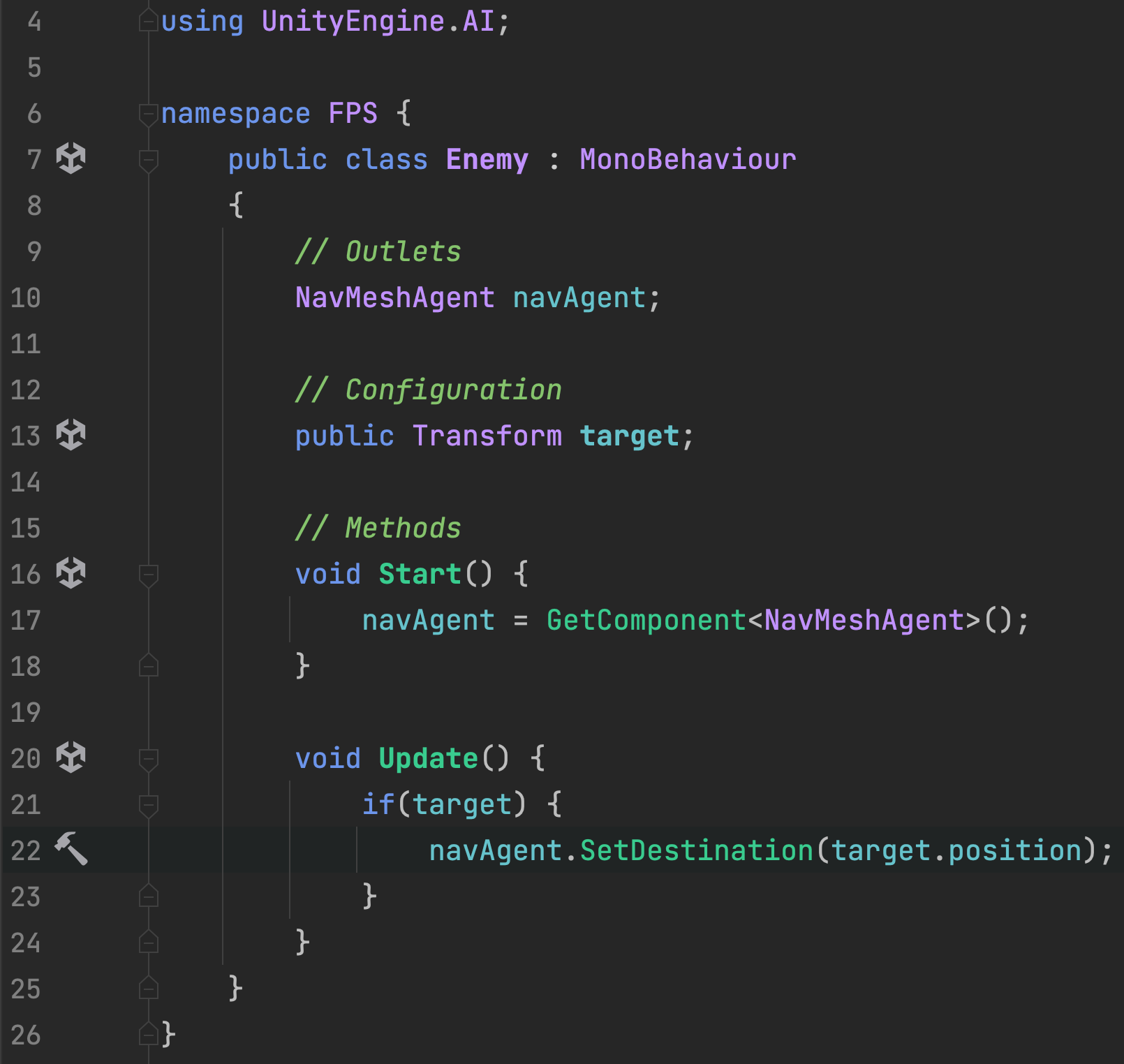
Task: Click the SetDestination method call
Action: click(696, 851)
